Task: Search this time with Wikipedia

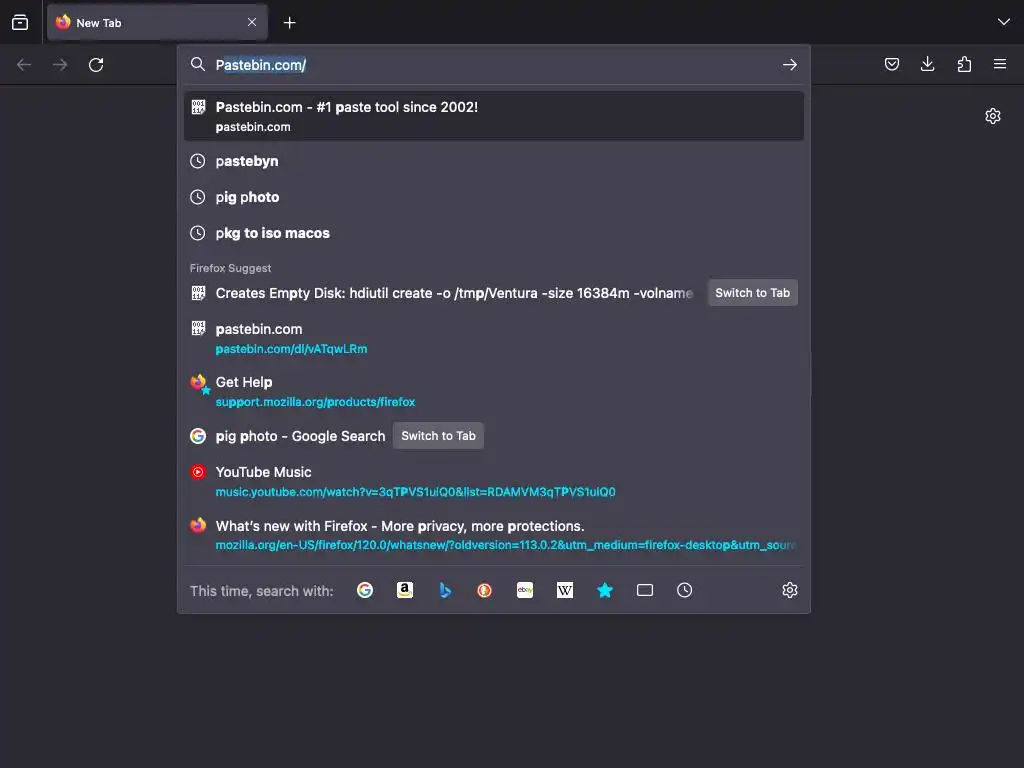Action: click(565, 590)
